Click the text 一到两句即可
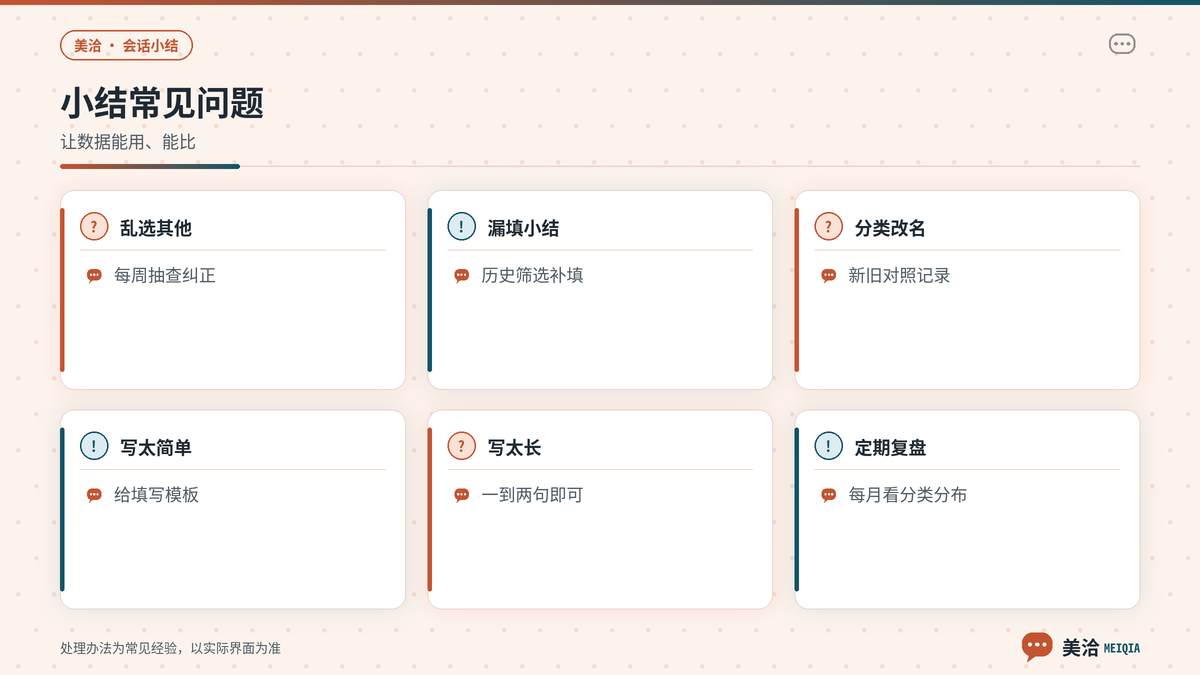 point(532,495)
